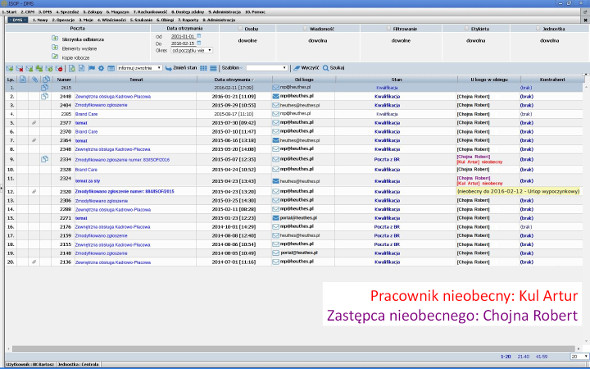
Task: Click the Szukaj magnifier search button
Action: pos(333,68)
